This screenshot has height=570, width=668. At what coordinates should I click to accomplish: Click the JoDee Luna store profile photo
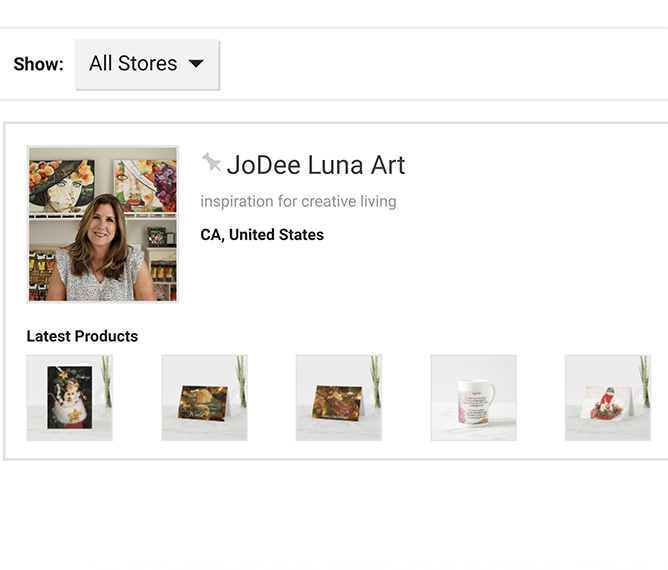point(102,224)
